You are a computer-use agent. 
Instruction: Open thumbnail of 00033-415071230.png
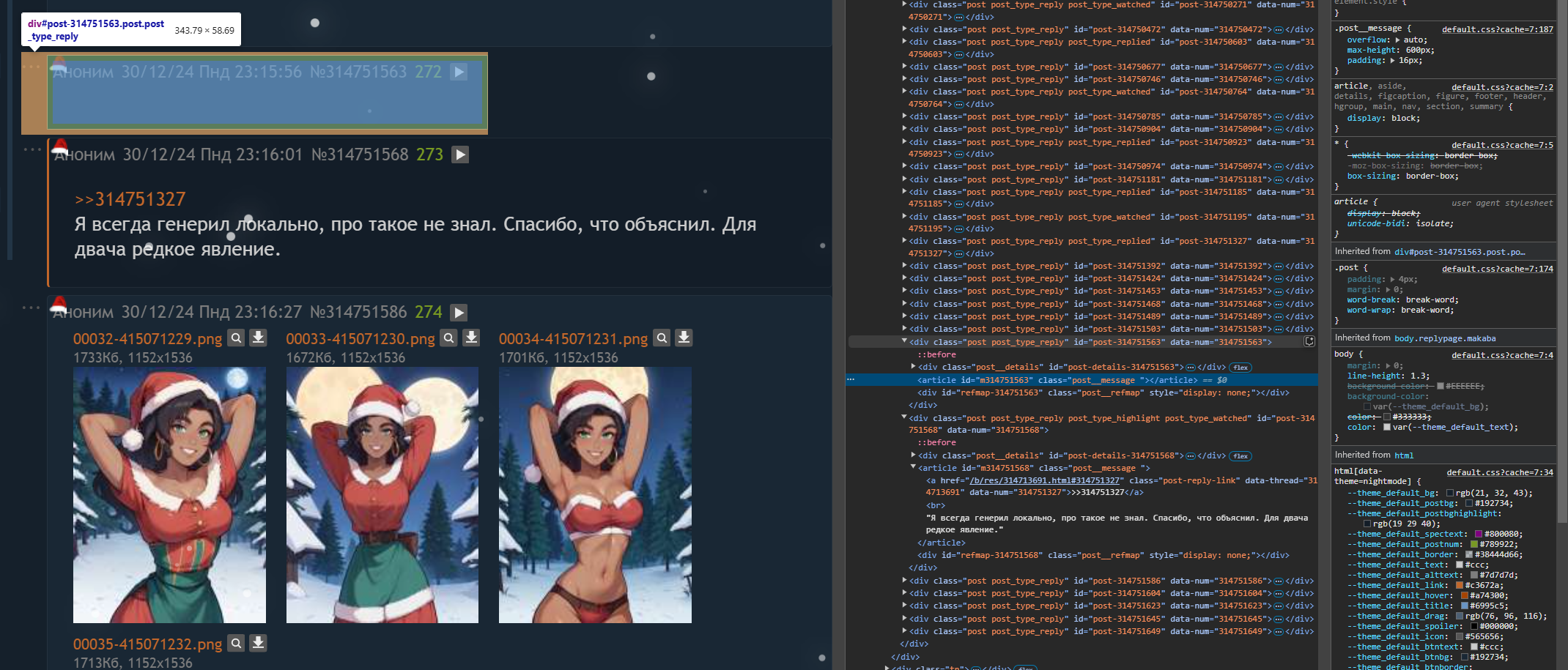[x=382, y=495]
